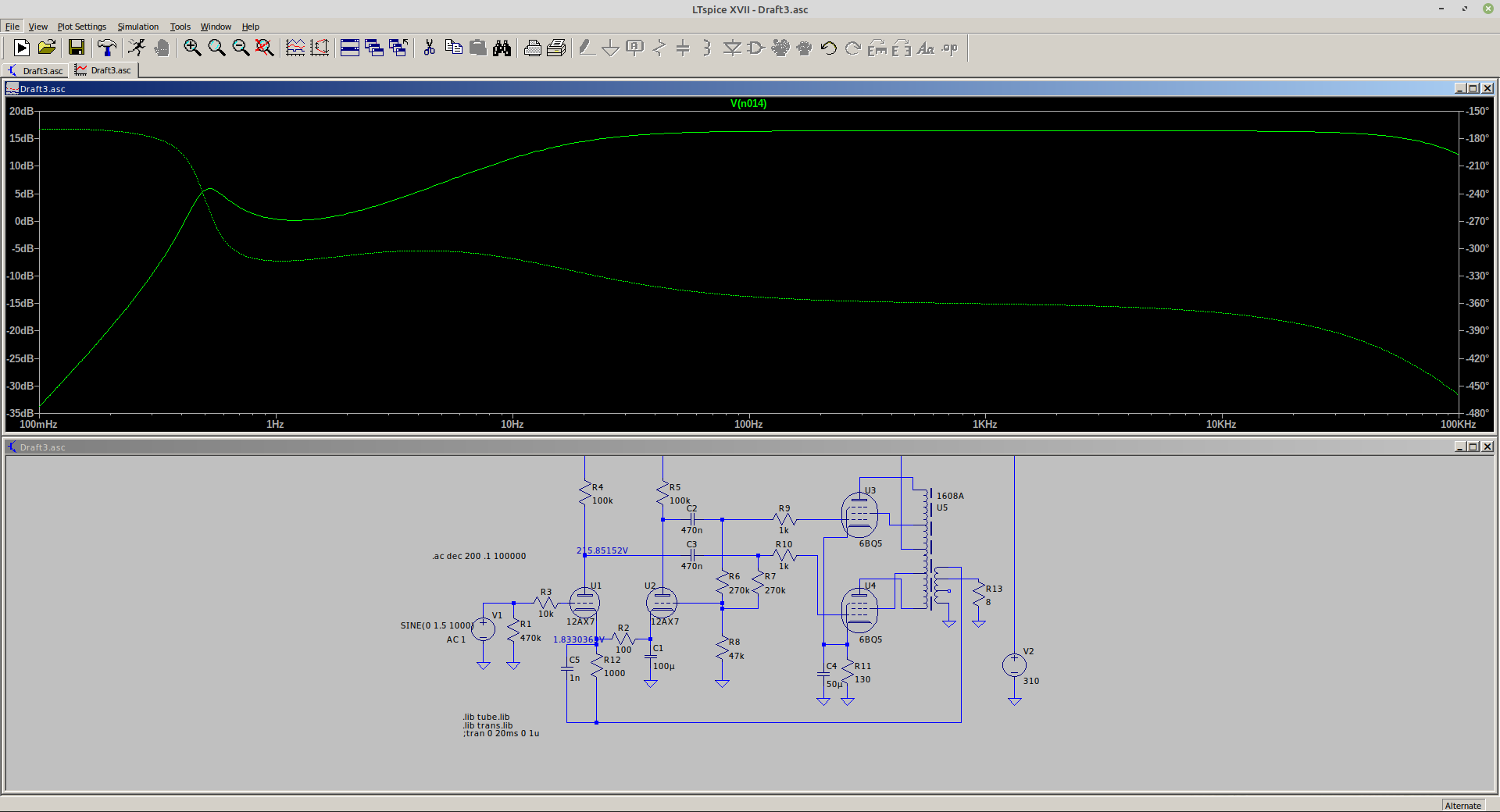Viewport: 1500px width, 812px height.
Task: Switch to the Draft3.asc waveform tab
Action: 104,70
